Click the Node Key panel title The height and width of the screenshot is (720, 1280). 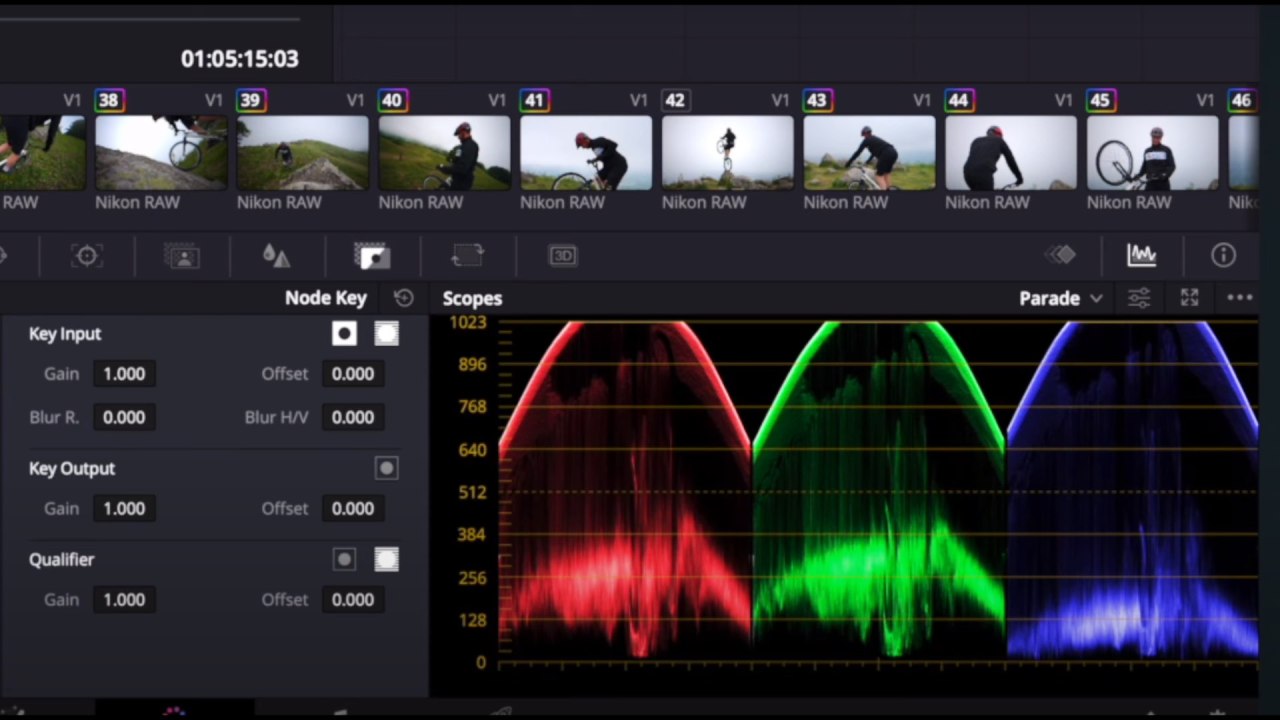point(326,298)
